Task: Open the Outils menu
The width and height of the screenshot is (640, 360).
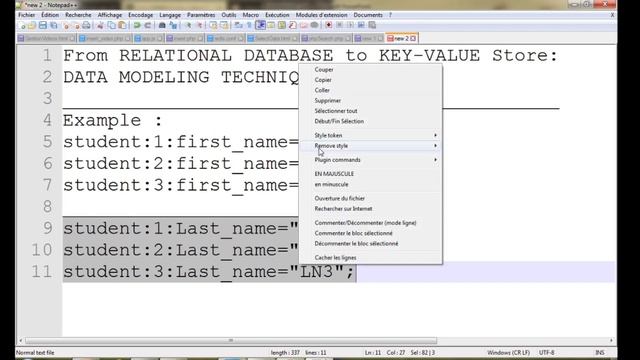Action: pyautogui.click(x=229, y=15)
